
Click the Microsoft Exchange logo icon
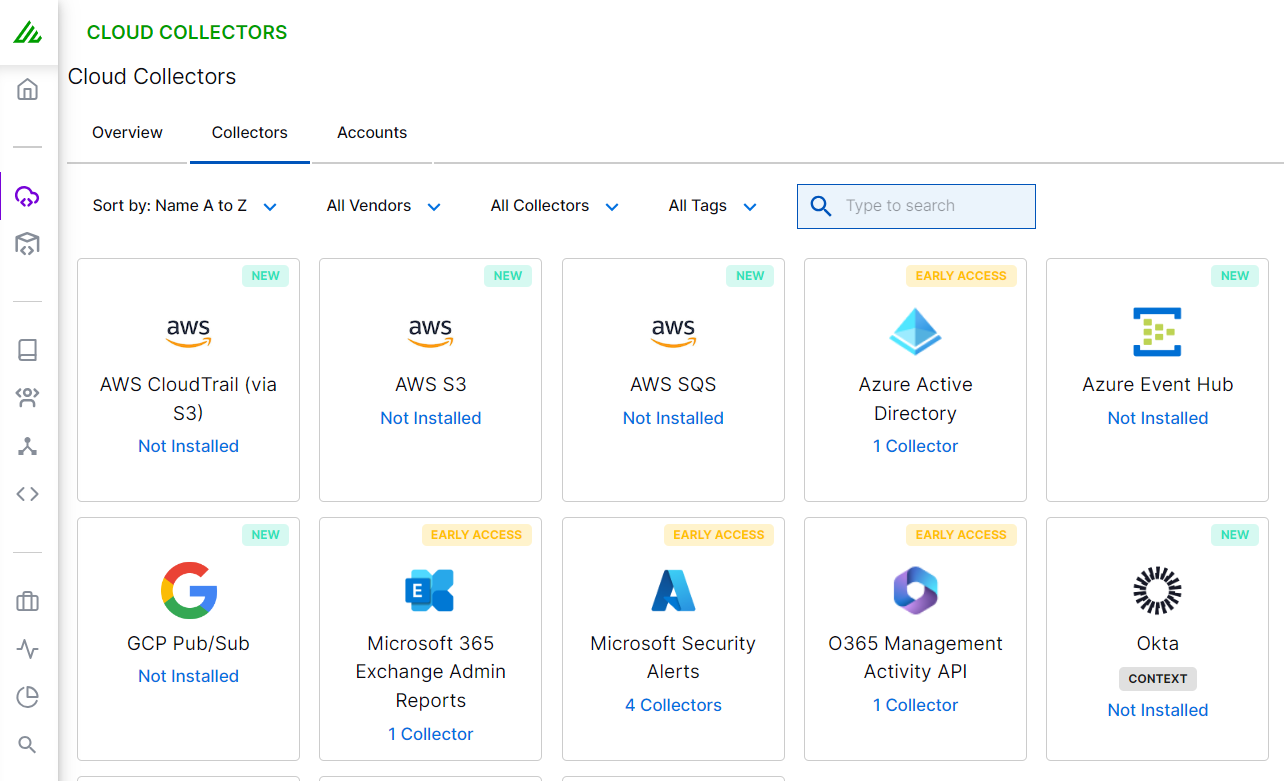tap(430, 590)
